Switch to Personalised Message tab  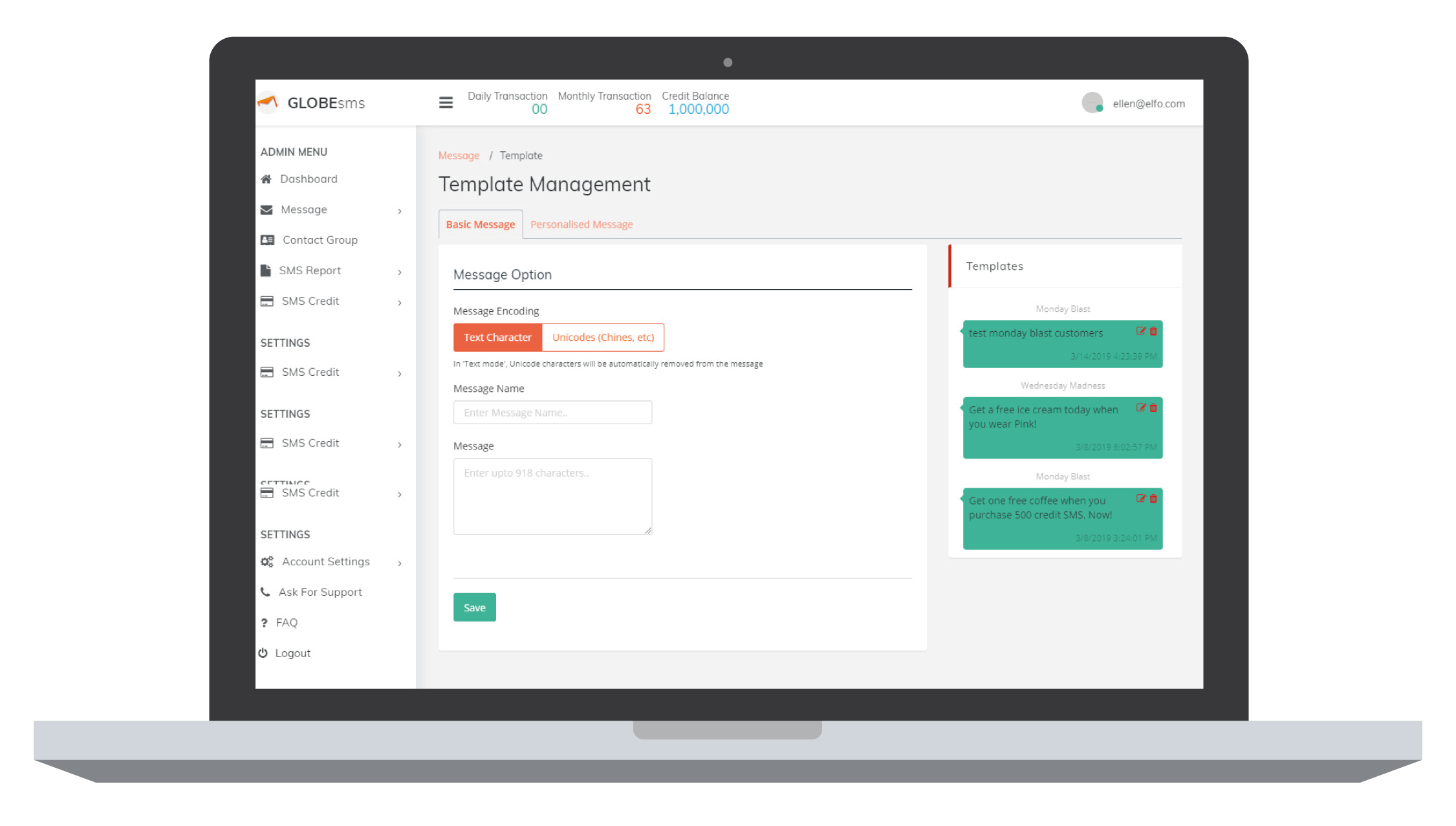(581, 224)
